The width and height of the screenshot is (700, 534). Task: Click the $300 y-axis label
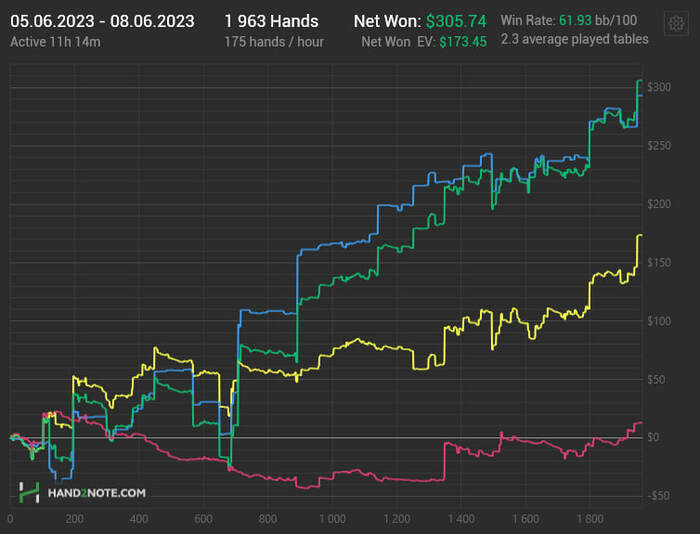[x=659, y=87]
